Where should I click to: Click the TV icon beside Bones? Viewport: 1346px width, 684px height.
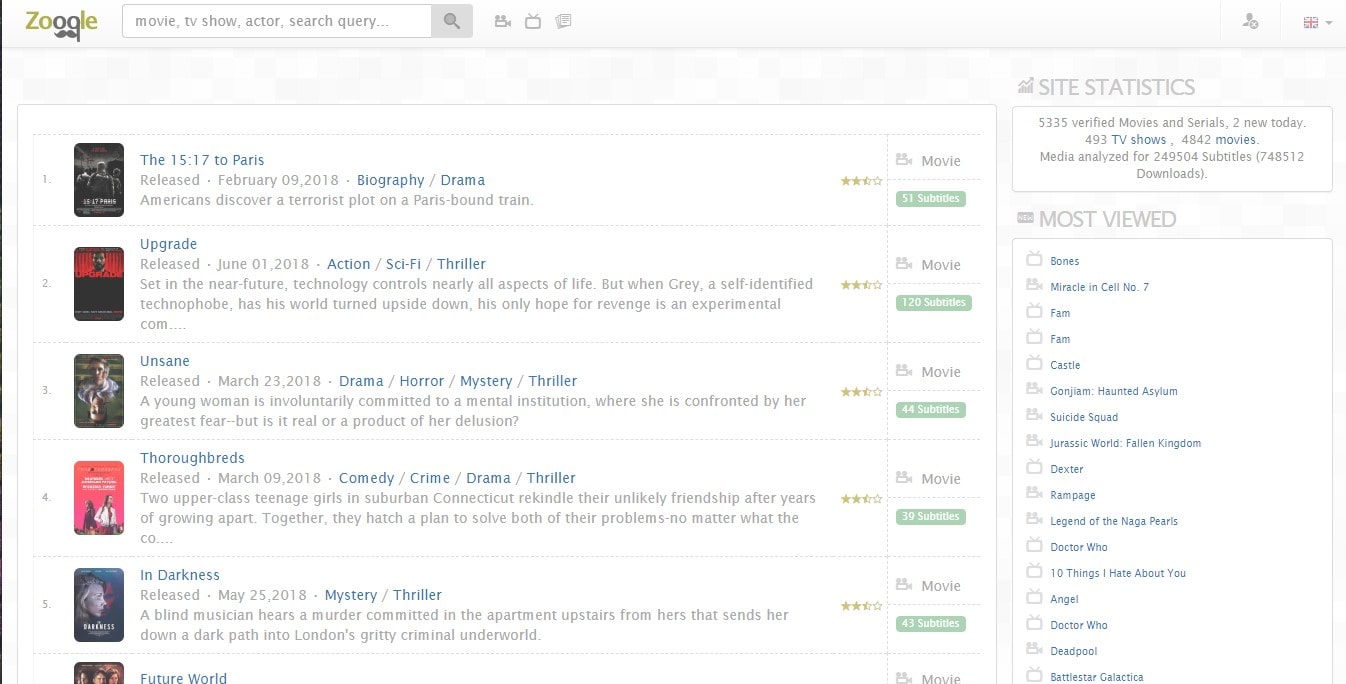coord(1034,260)
